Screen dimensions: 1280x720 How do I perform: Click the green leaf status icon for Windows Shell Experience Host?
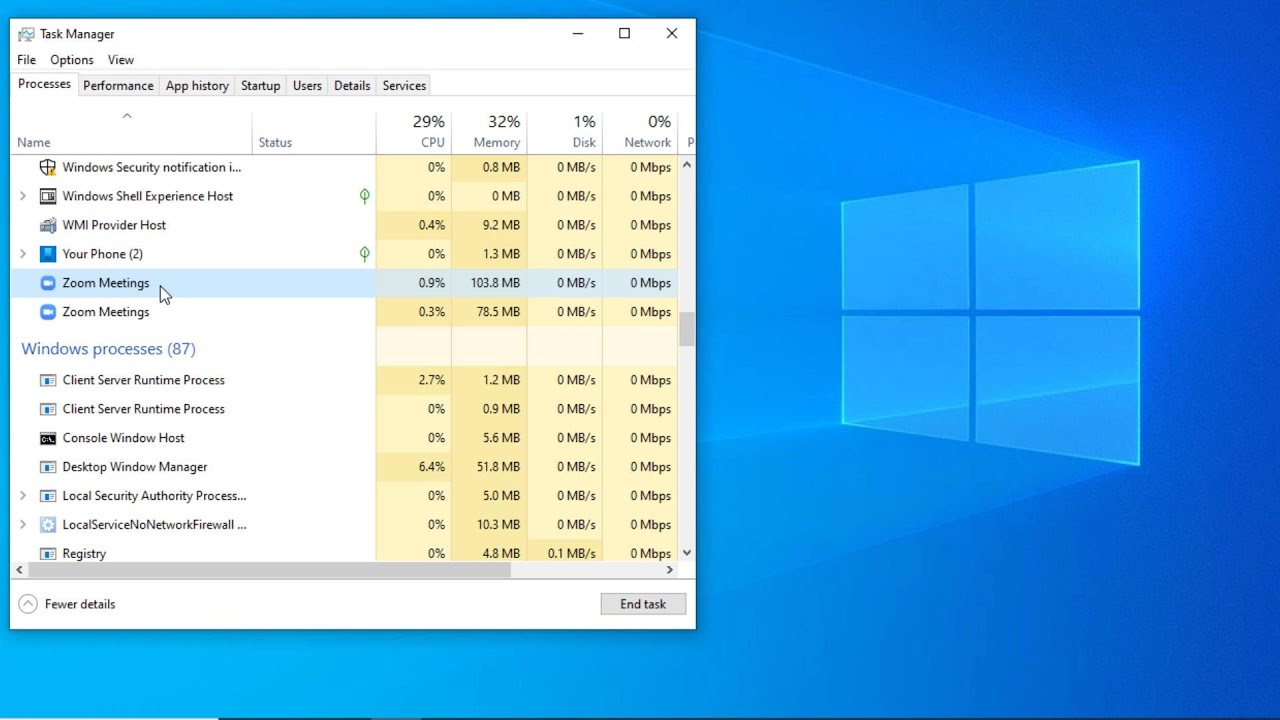tap(365, 196)
